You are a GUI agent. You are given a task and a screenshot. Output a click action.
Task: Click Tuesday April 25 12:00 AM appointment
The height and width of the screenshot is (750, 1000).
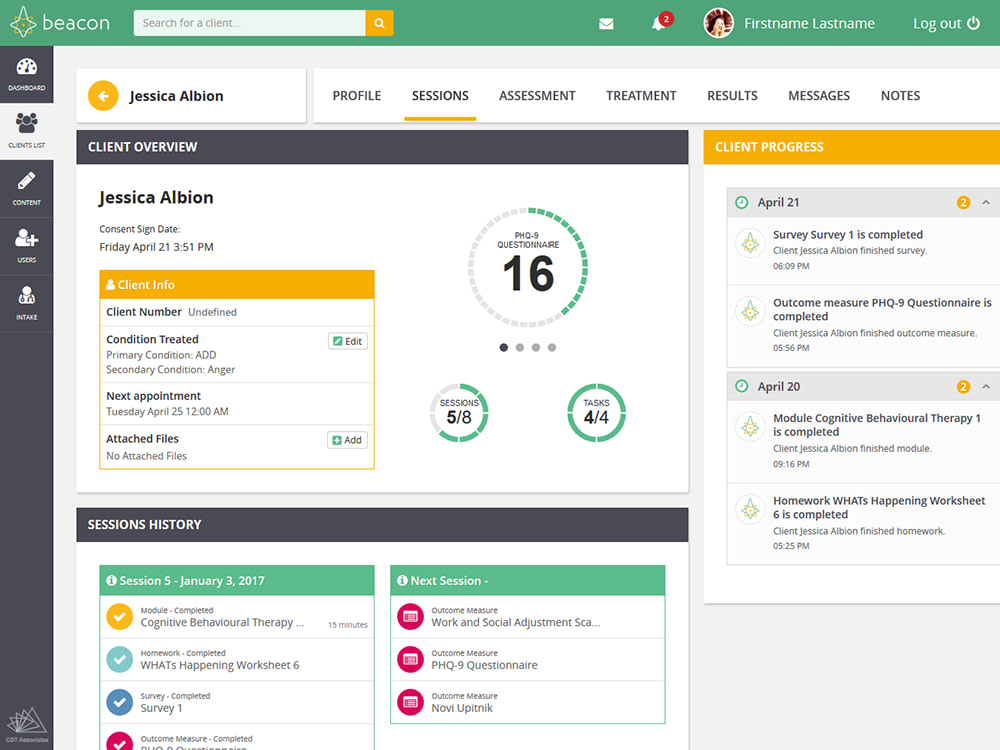click(x=167, y=411)
